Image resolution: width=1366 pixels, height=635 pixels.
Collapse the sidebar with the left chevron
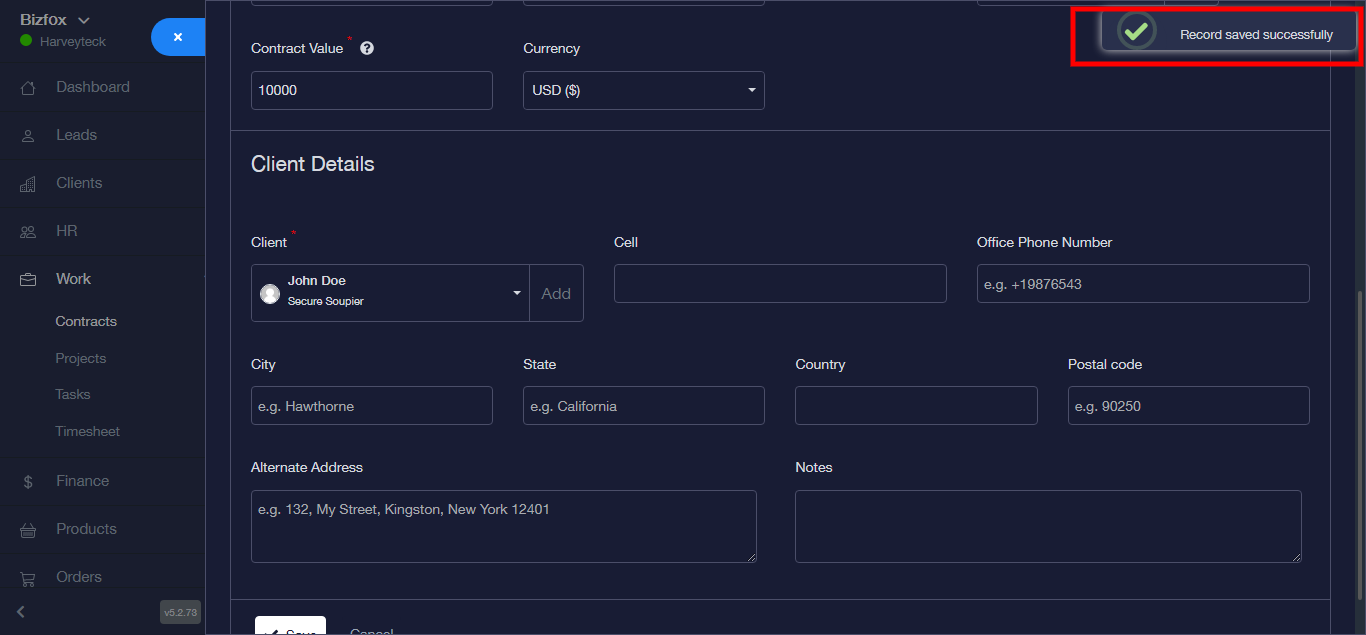pyautogui.click(x=21, y=611)
